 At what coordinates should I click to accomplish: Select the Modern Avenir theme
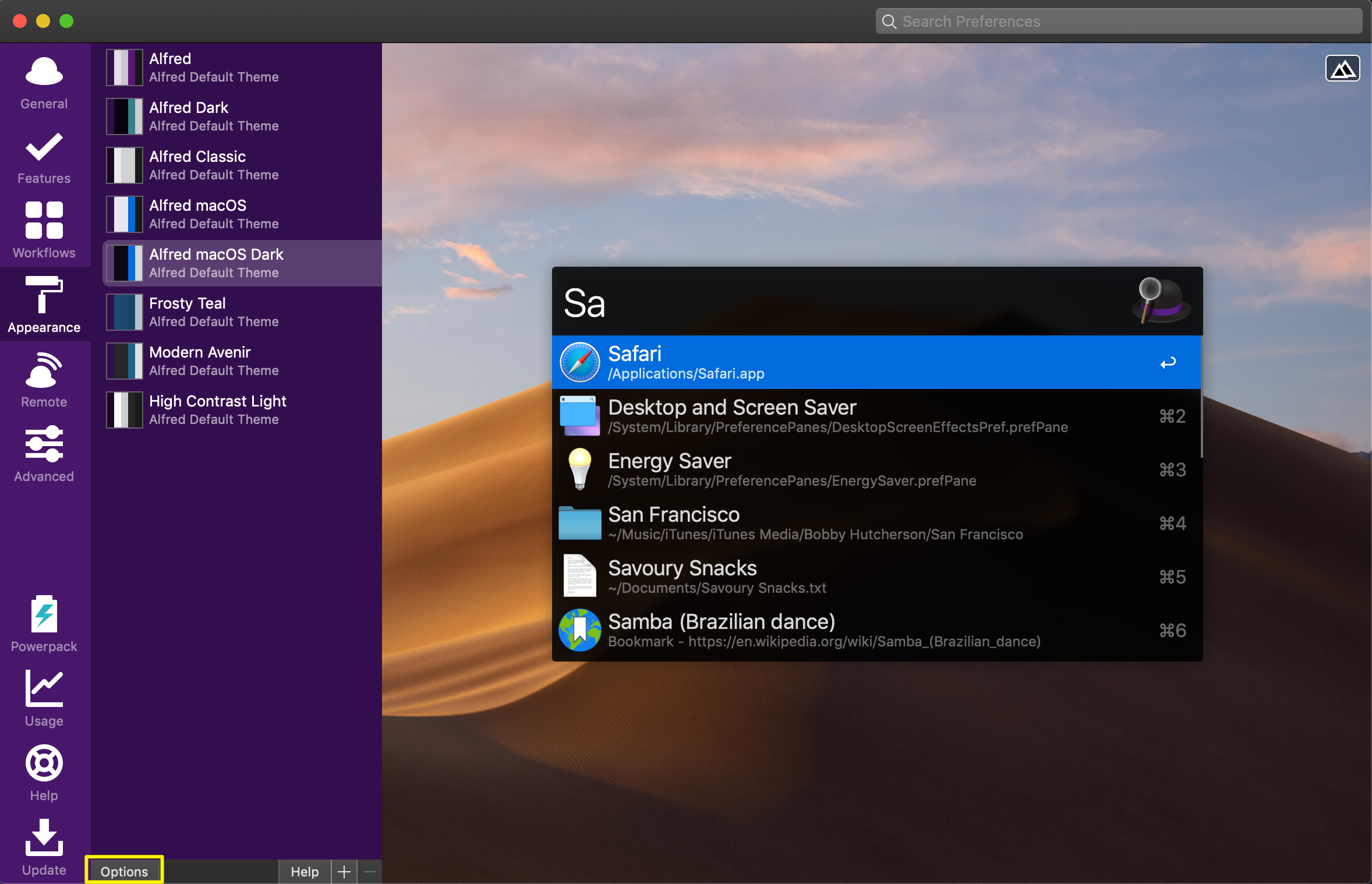tap(242, 361)
